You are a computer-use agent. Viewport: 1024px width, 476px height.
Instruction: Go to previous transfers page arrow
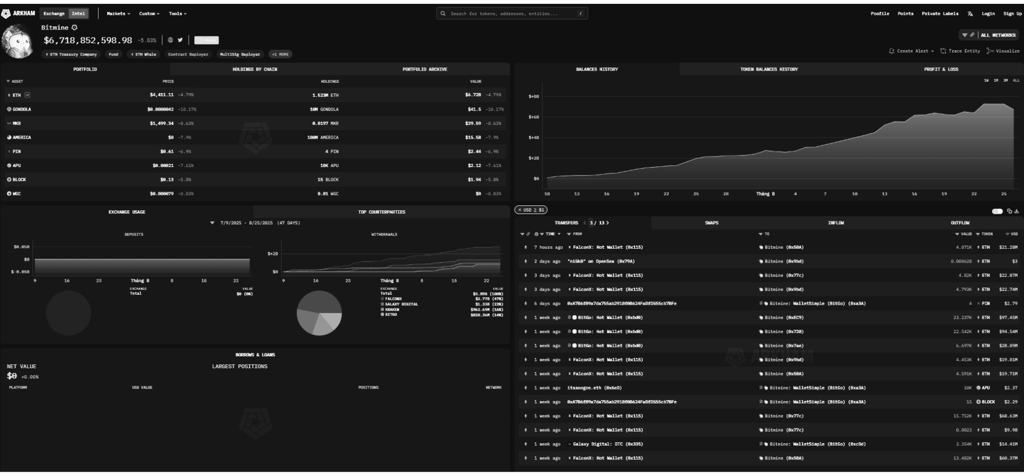[x=585, y=223]
